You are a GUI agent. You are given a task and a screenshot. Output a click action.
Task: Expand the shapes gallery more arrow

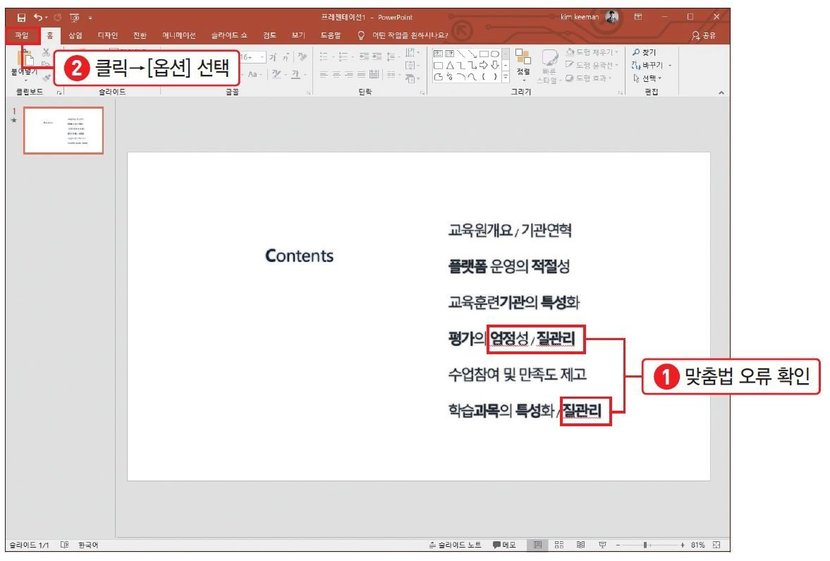pyautogui.click(x=506, y=77)
